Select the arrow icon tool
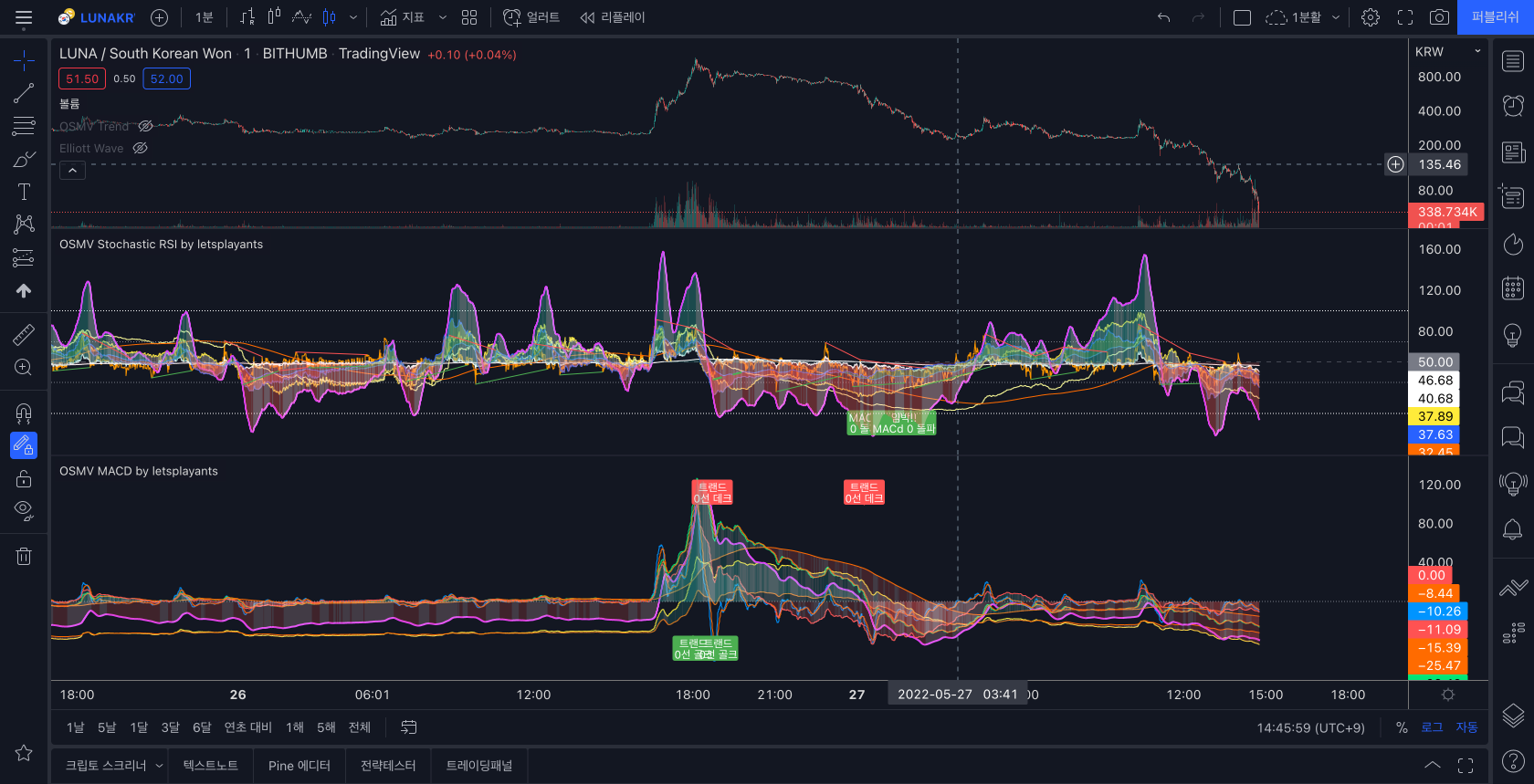 [x=24, y=290]
